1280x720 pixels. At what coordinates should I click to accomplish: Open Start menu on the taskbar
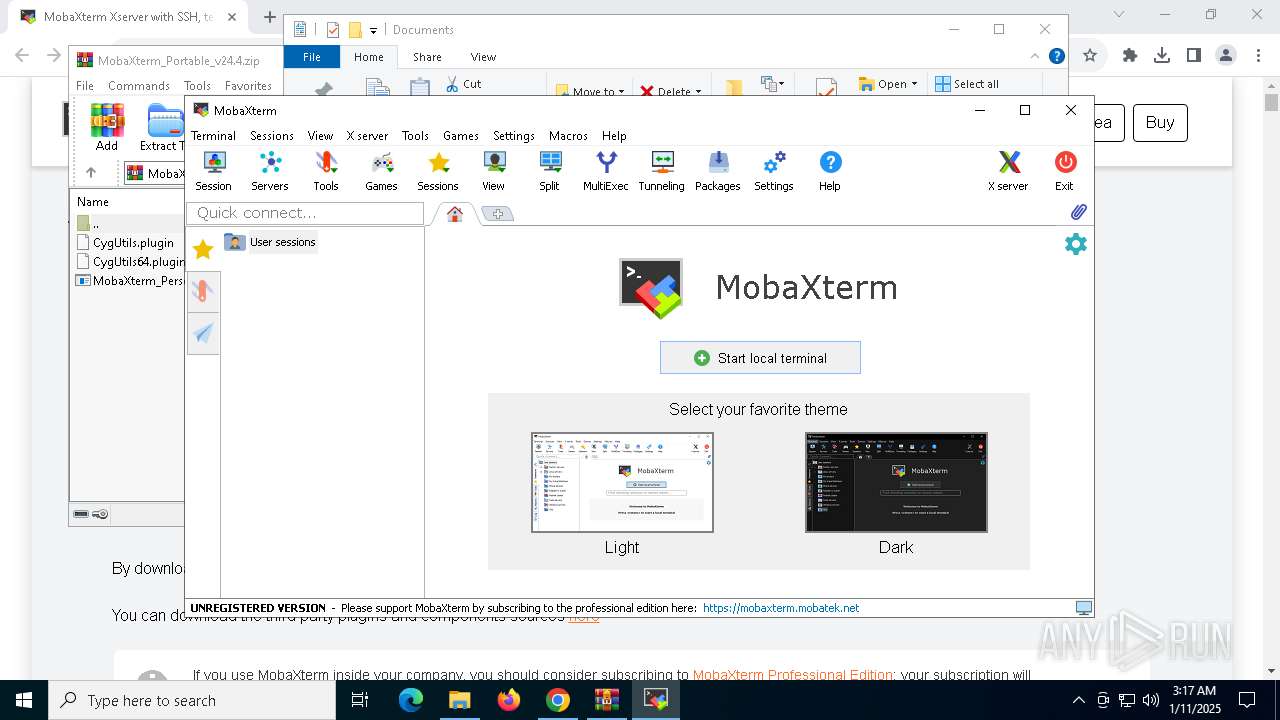coord(24,700)
